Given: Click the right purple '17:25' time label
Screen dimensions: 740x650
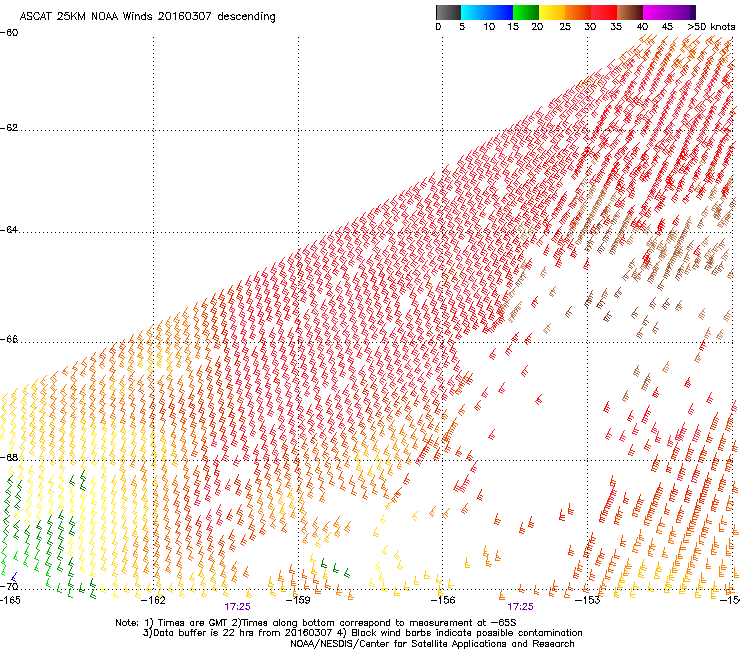Looking at the screenshot, I should point(521,607).
